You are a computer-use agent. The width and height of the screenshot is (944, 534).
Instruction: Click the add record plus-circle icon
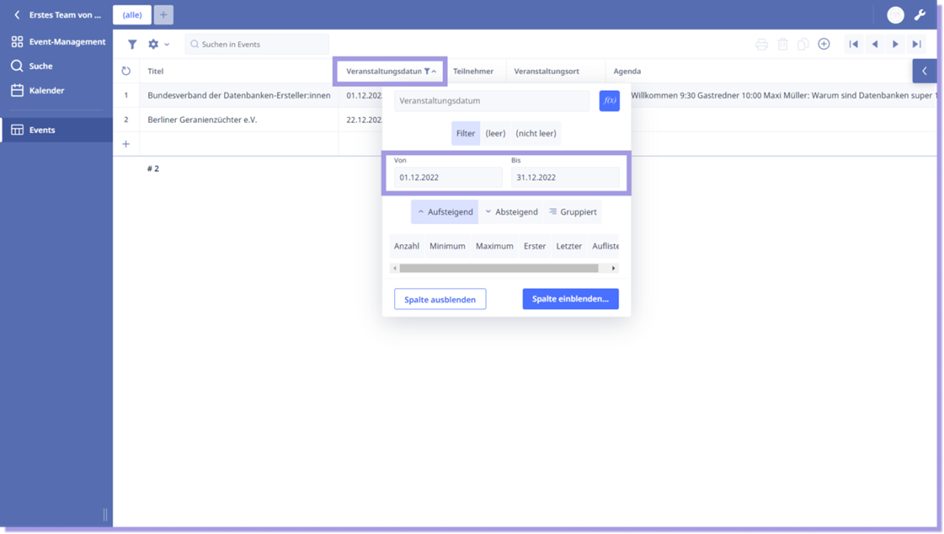tap(824, 44)
